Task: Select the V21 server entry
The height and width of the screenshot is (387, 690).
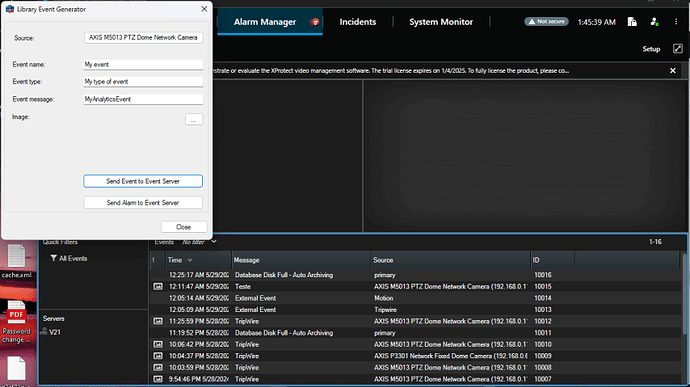Action: pos(55,332)
